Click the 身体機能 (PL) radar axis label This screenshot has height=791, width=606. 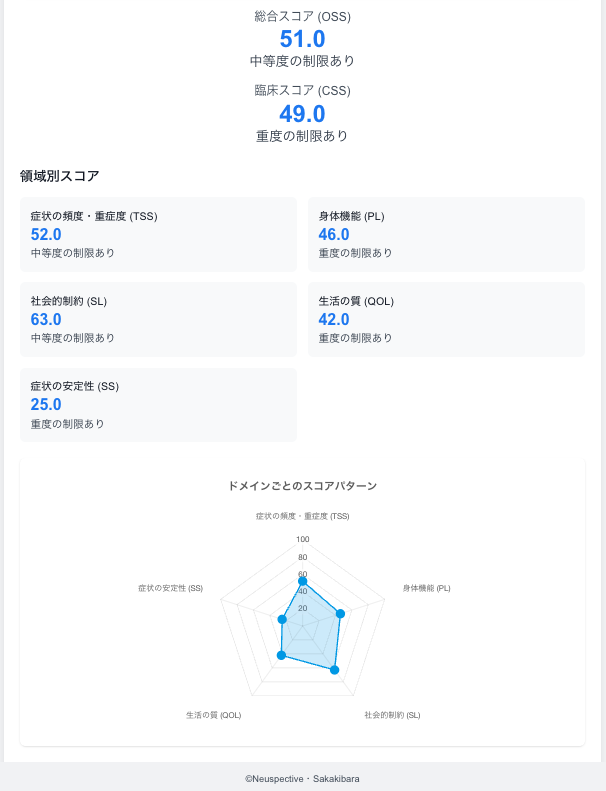pyautogui.click(x=426, y=588)
